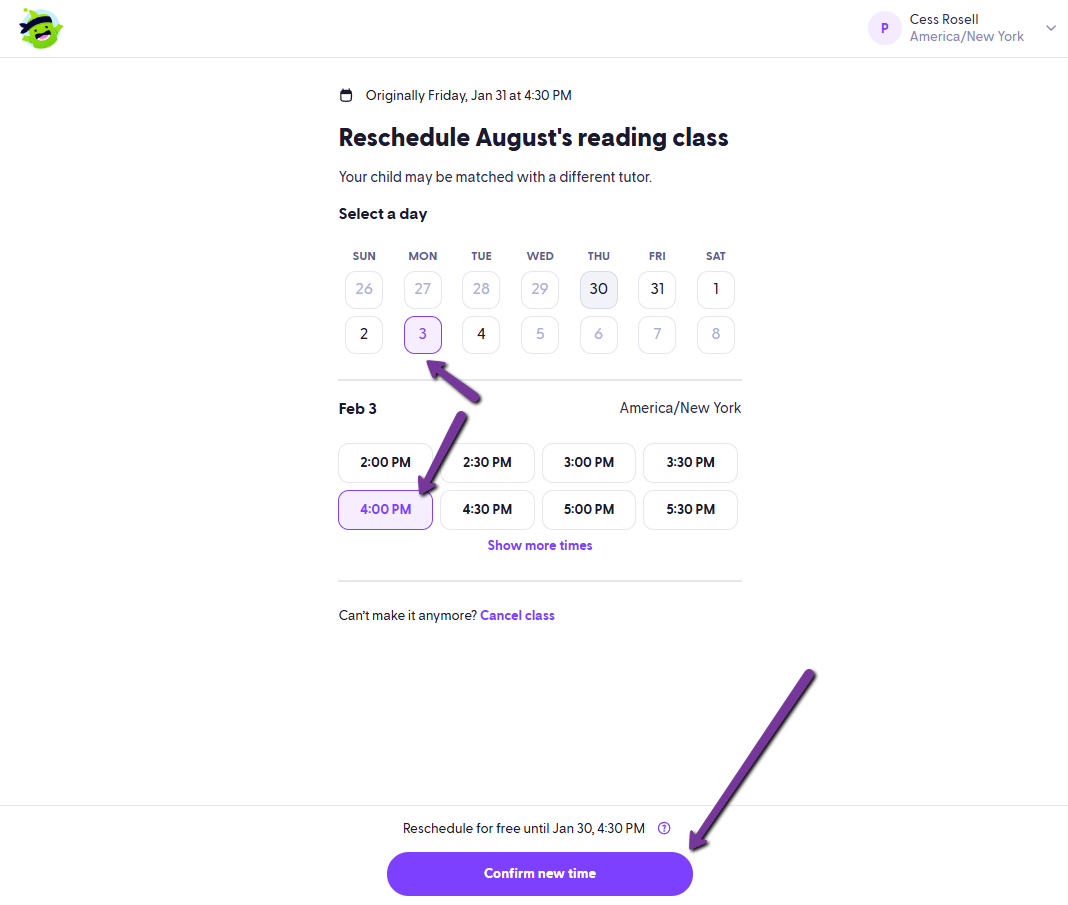The height and width of the screenshot is (905, 1068).
Task: Choose the 2:00 PM time slot
Action: (386, 463)
